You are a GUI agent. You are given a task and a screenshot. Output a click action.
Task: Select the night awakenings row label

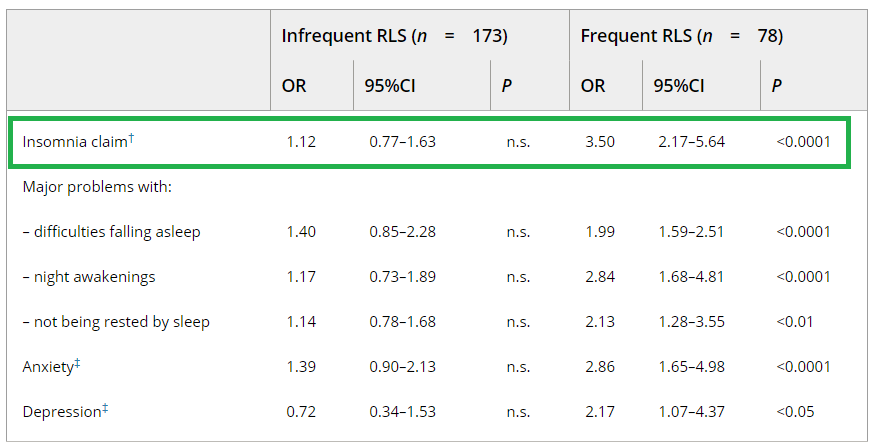[89, 277]
